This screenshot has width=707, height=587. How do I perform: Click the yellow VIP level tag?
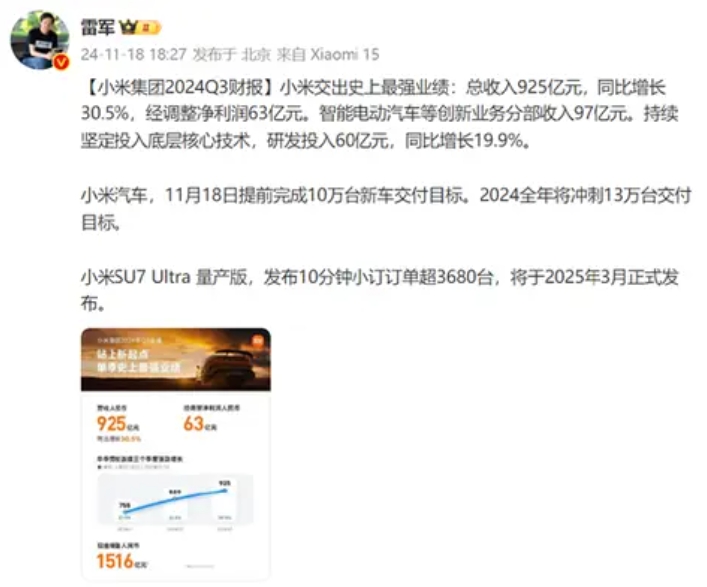point(148,28)
